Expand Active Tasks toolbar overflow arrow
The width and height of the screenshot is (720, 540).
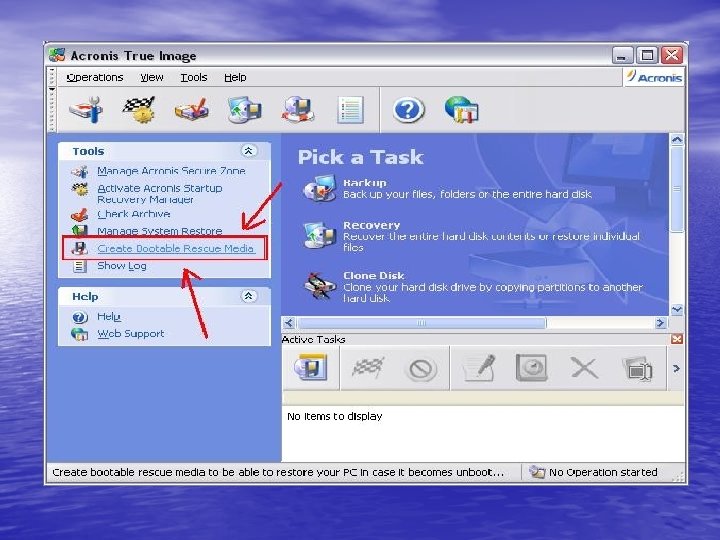click(676, 368)
